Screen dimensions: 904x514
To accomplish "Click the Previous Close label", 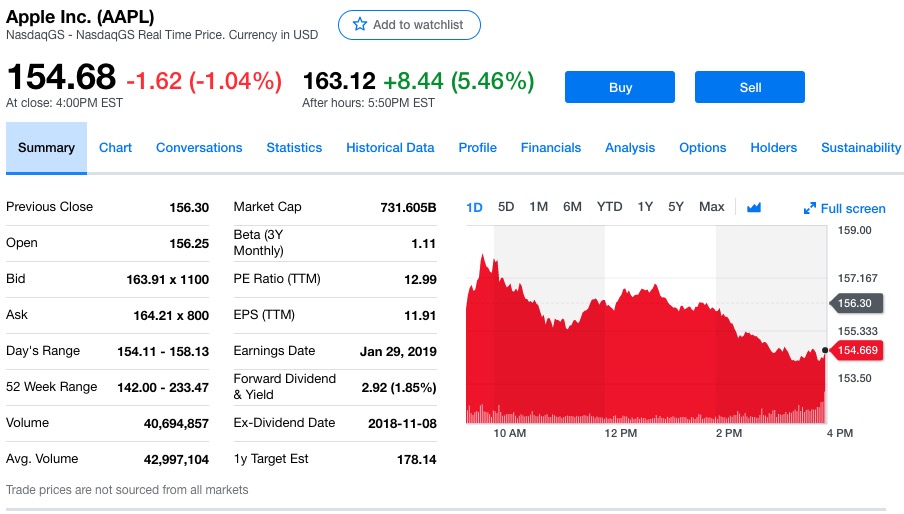I will point(50,206).
